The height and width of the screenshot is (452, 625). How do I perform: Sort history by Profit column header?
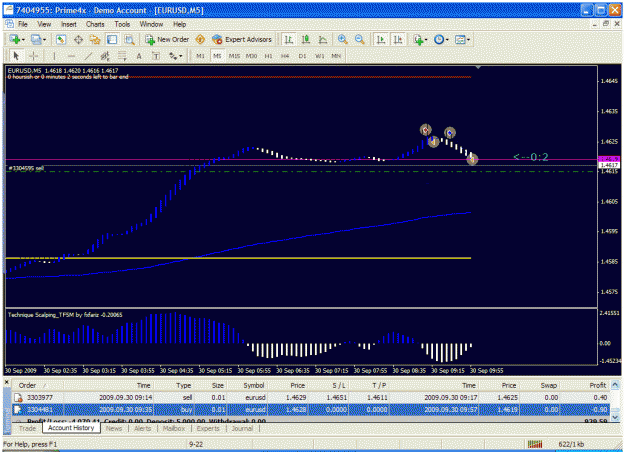597,385
